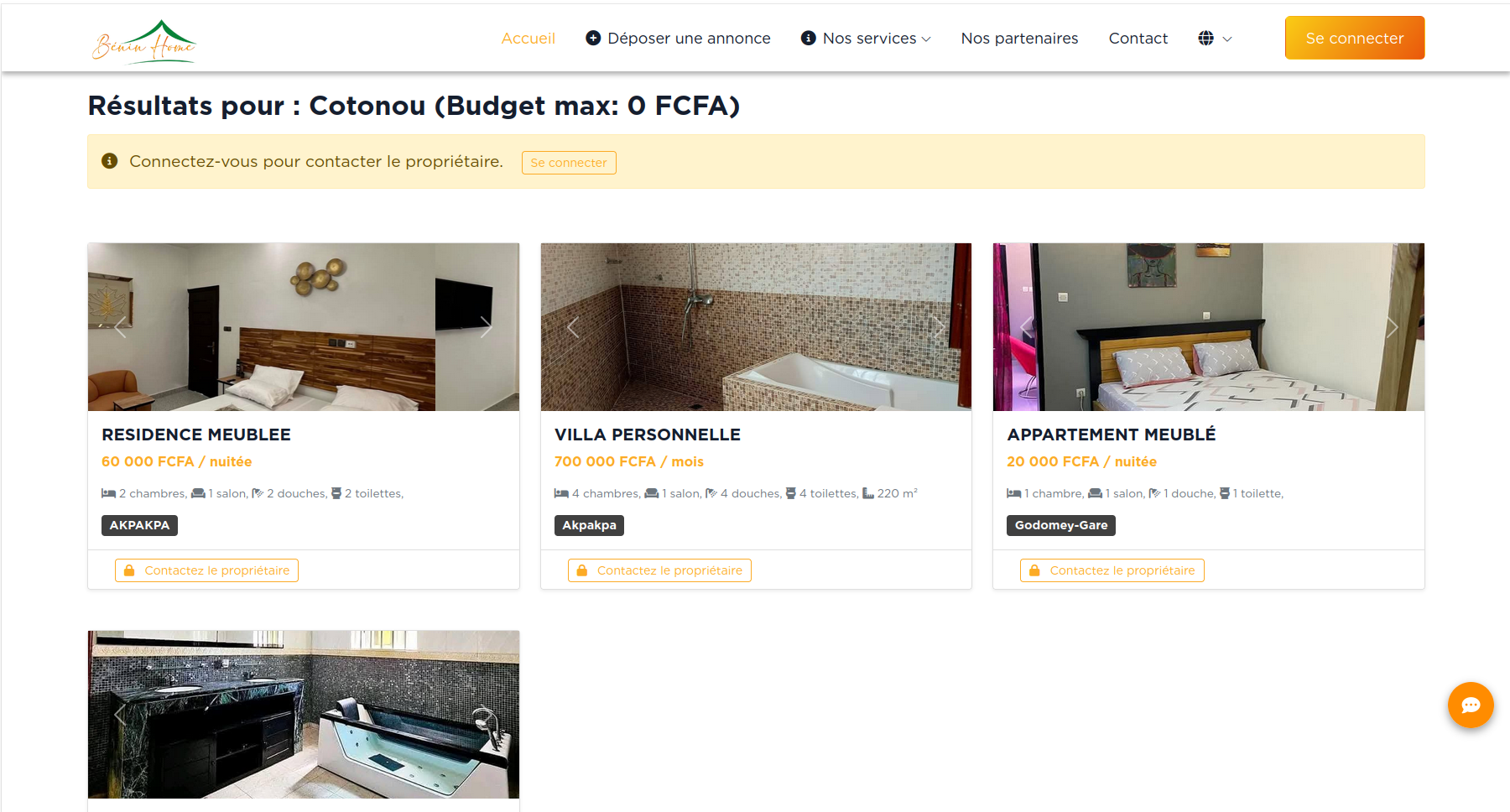Image resolution: width=1510 pixels, height=812 pixels.
Task: Expand the Nos services dropdown
Action: [866, 39]
